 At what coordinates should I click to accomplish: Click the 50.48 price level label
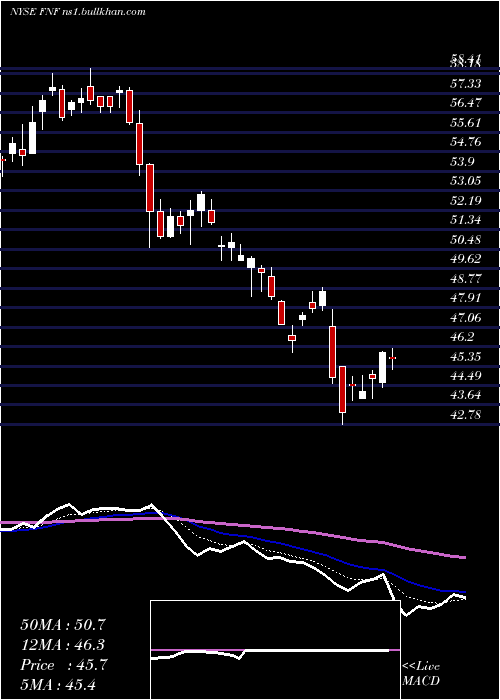click(466, 239)
